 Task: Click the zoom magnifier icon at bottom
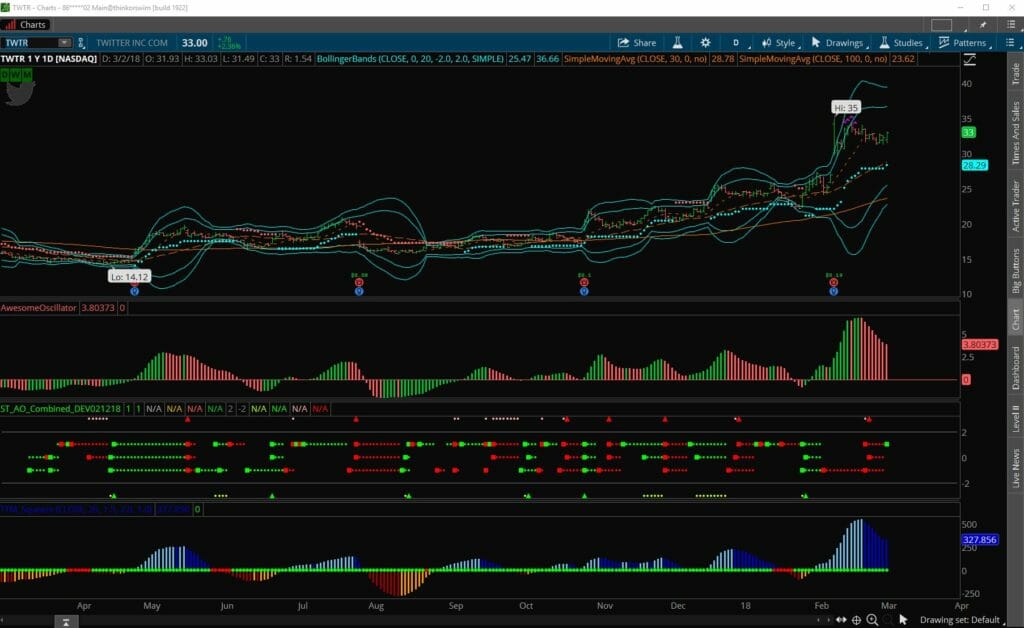[872, 620]
